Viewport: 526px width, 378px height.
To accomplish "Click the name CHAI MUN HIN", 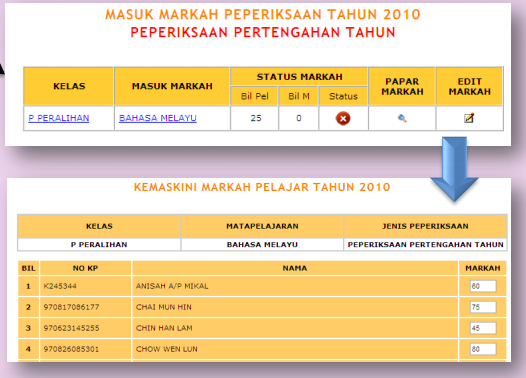I will [x=164, y=307].
